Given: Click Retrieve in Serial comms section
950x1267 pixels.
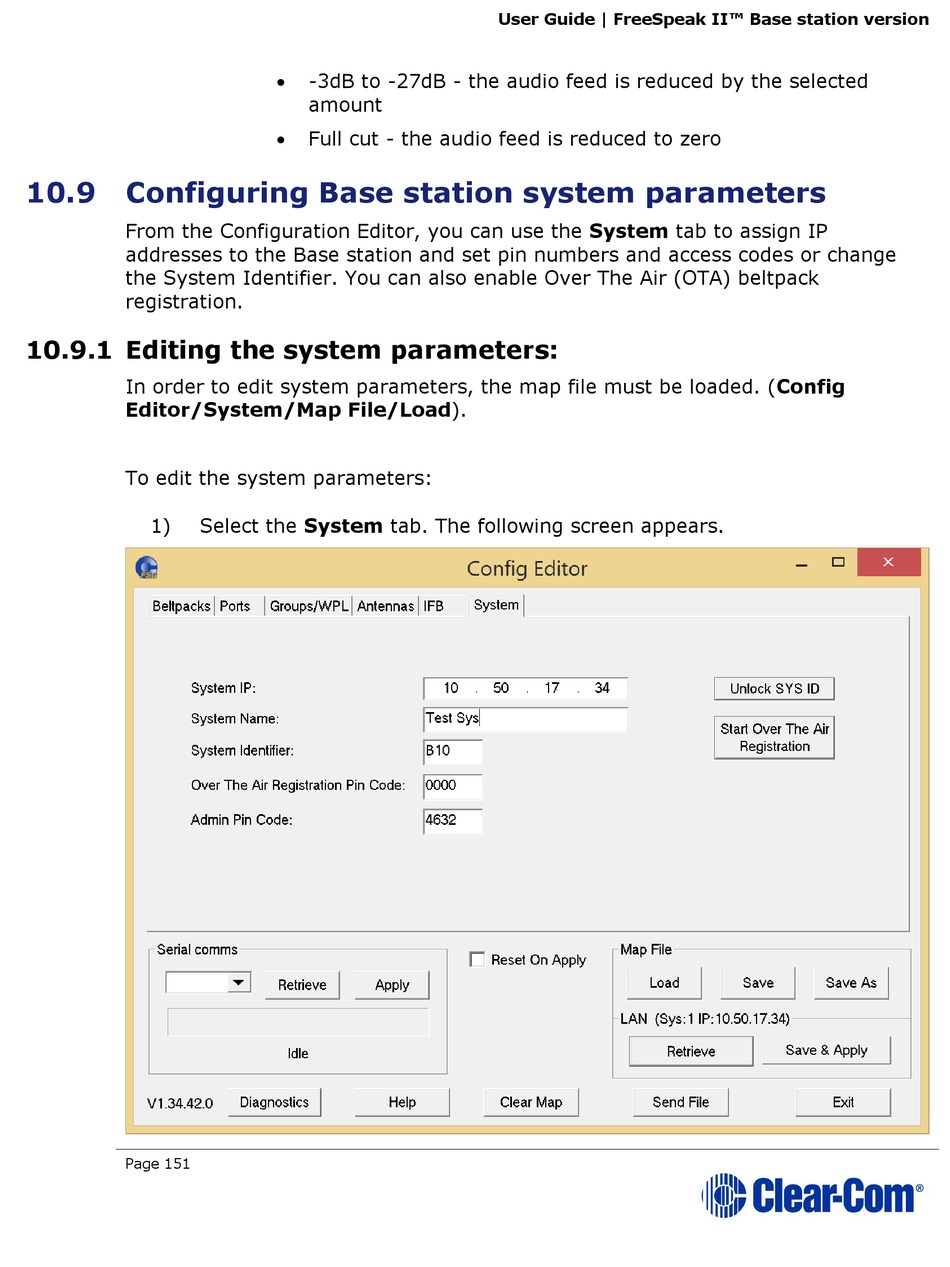Looking at the screenshot, I should tap(302, 985).
